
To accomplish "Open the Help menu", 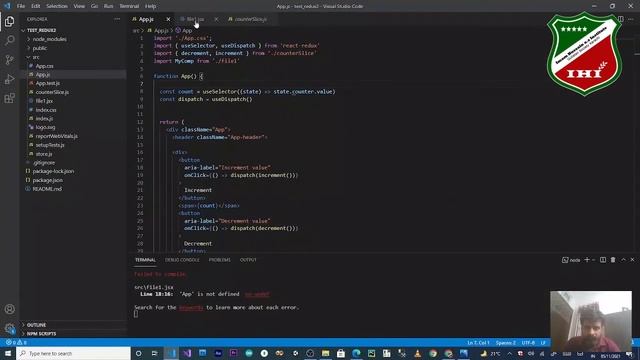I will (151, 6).
